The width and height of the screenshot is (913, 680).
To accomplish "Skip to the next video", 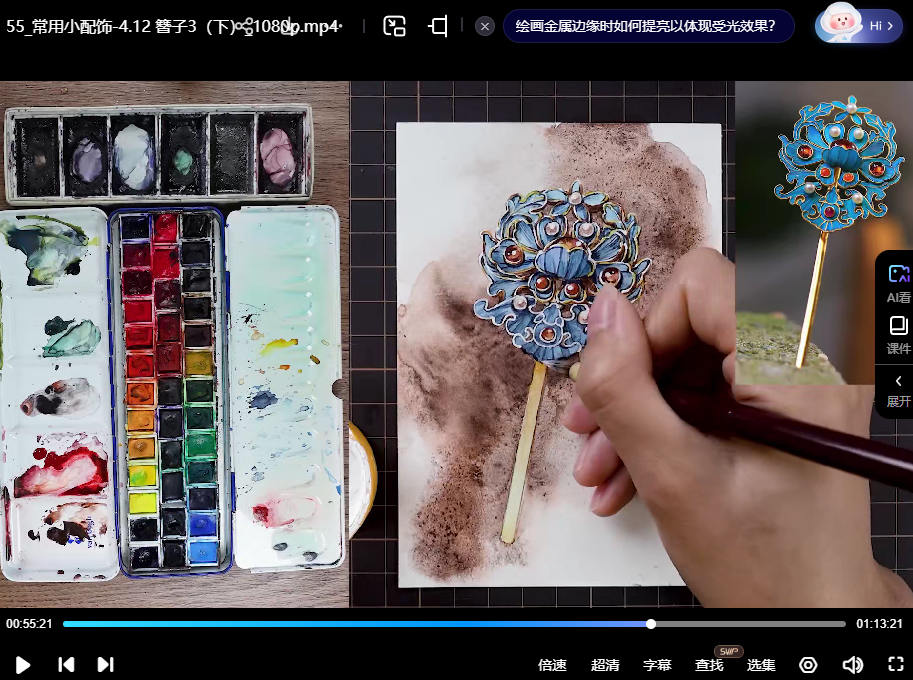I will (105, 665).
